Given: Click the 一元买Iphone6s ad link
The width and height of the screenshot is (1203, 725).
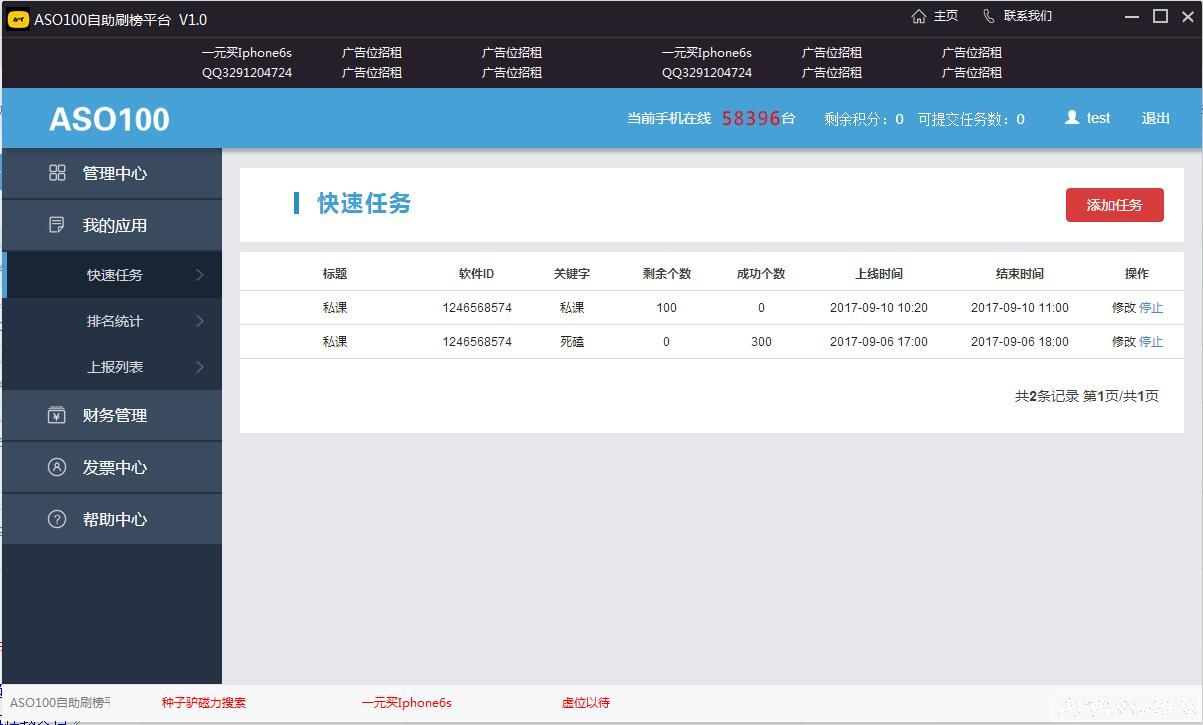Looking at the screenshot, I should pyautogui.click(x=406, y=702).
